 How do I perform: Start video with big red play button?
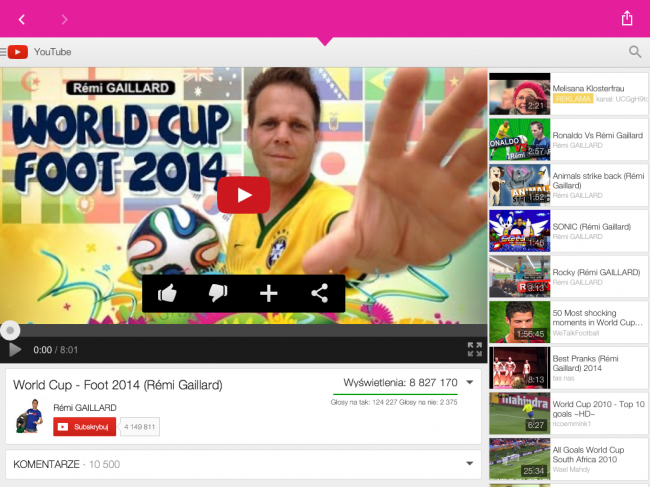(244, 195)
